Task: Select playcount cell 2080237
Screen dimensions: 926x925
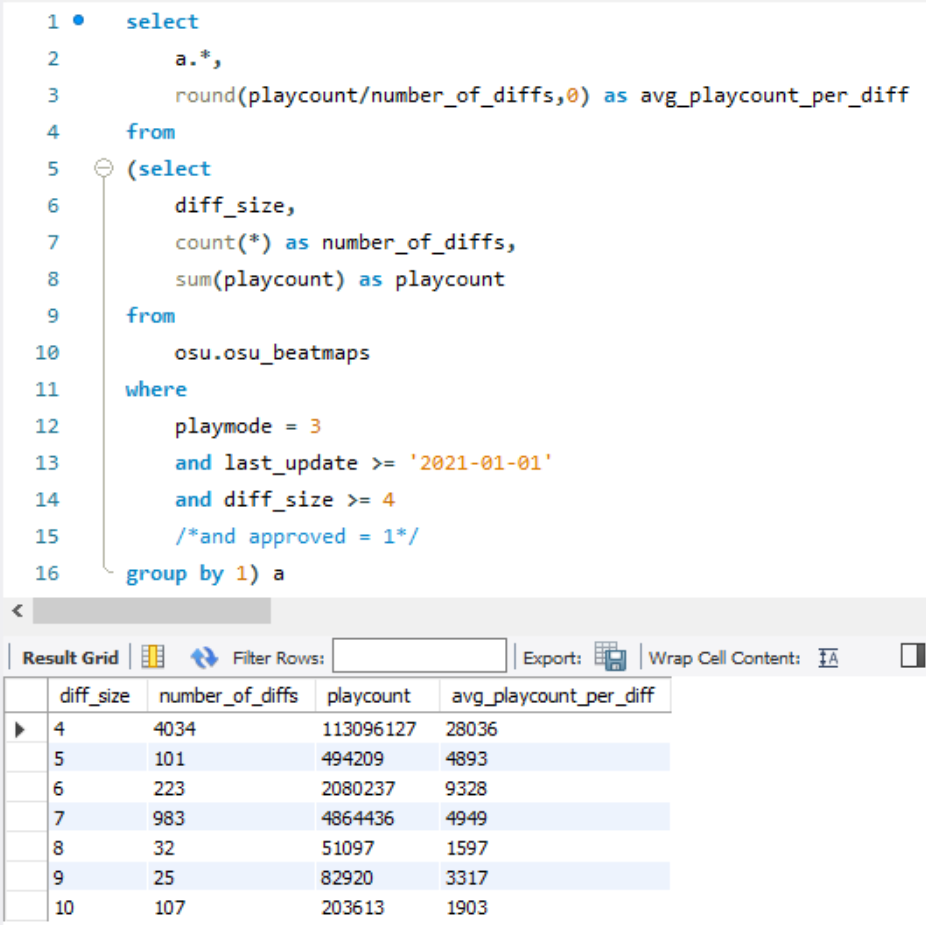Action: click(x=378, y=789)
